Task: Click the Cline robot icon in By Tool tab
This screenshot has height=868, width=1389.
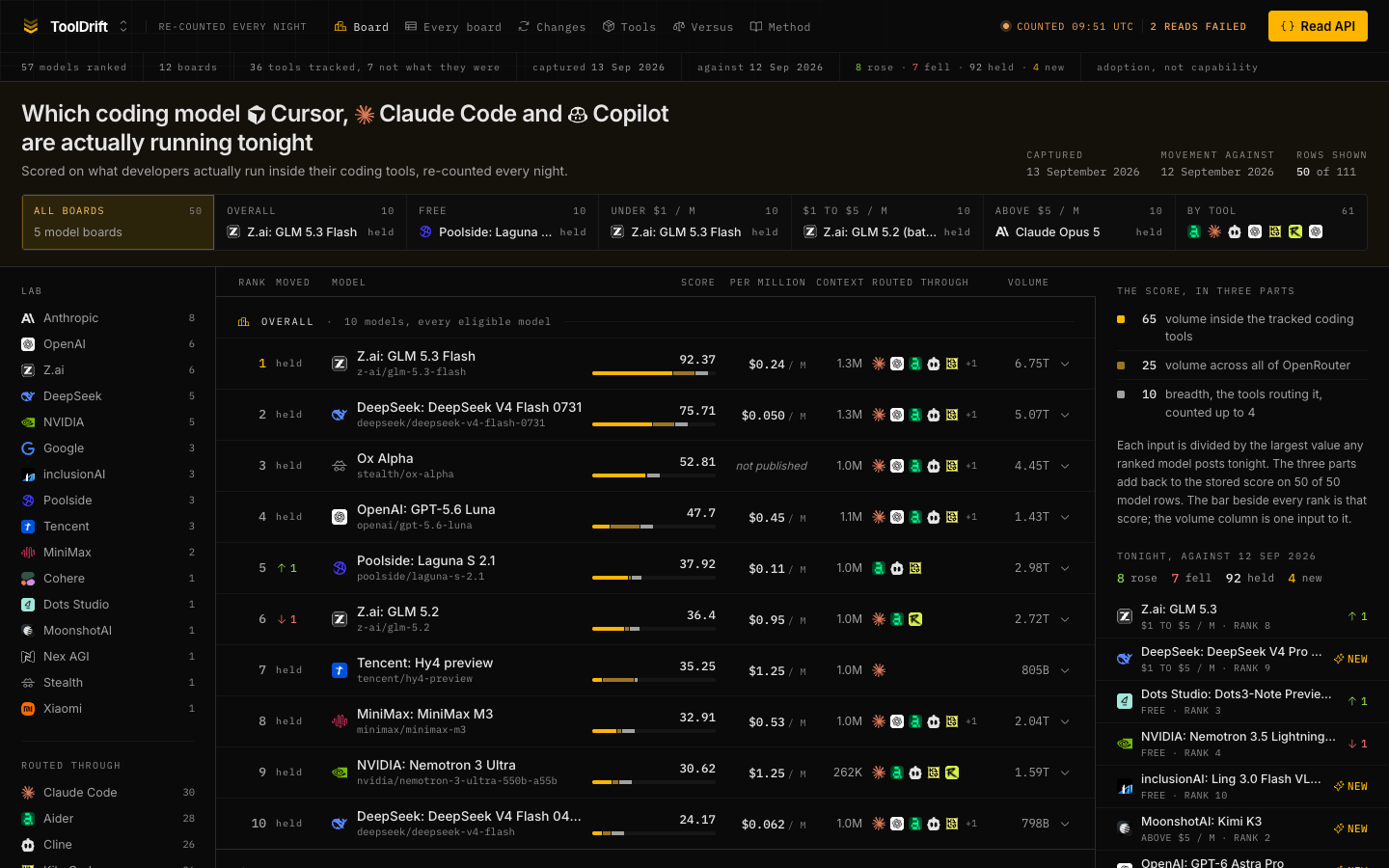Action: click(1235, 231)
